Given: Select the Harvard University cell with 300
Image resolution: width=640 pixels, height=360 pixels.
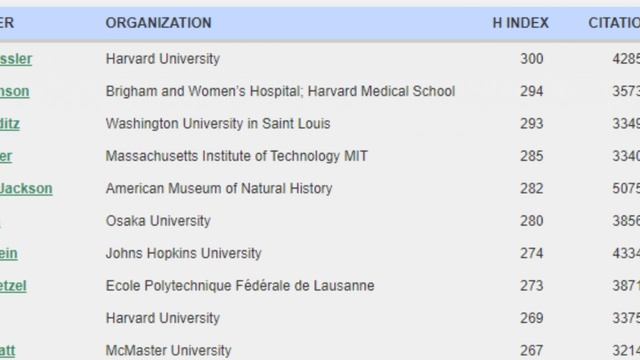Looking at the screenshot, I should click(163, 59).
